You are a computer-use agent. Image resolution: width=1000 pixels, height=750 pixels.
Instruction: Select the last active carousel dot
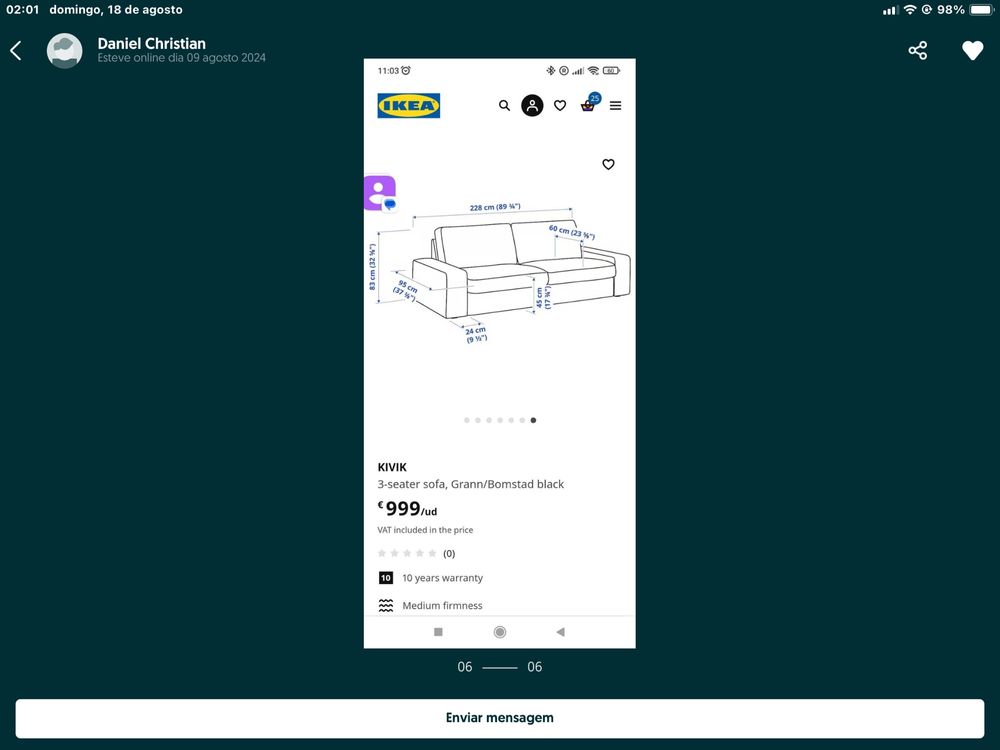pyautogui.click(x=533, y=420)
